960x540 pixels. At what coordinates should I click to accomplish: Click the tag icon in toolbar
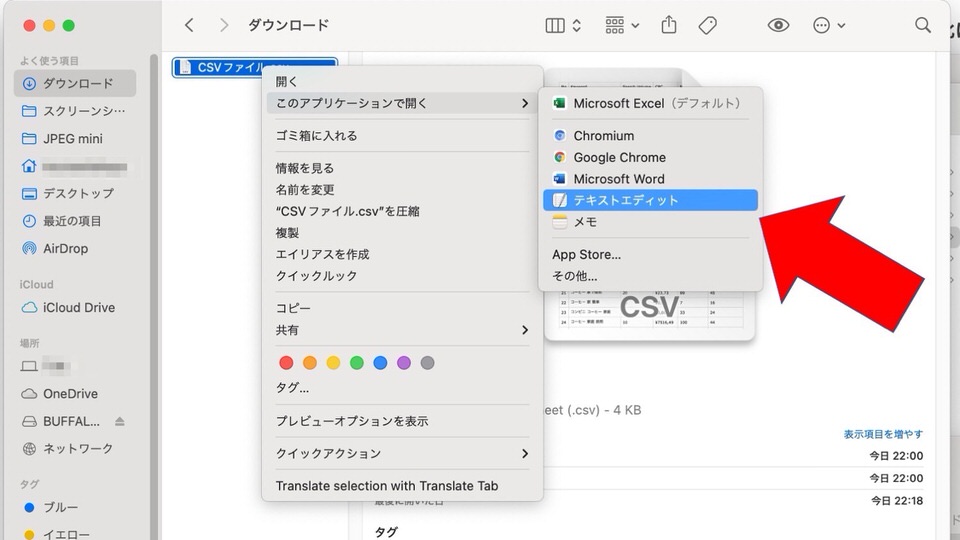click(707, 26)
